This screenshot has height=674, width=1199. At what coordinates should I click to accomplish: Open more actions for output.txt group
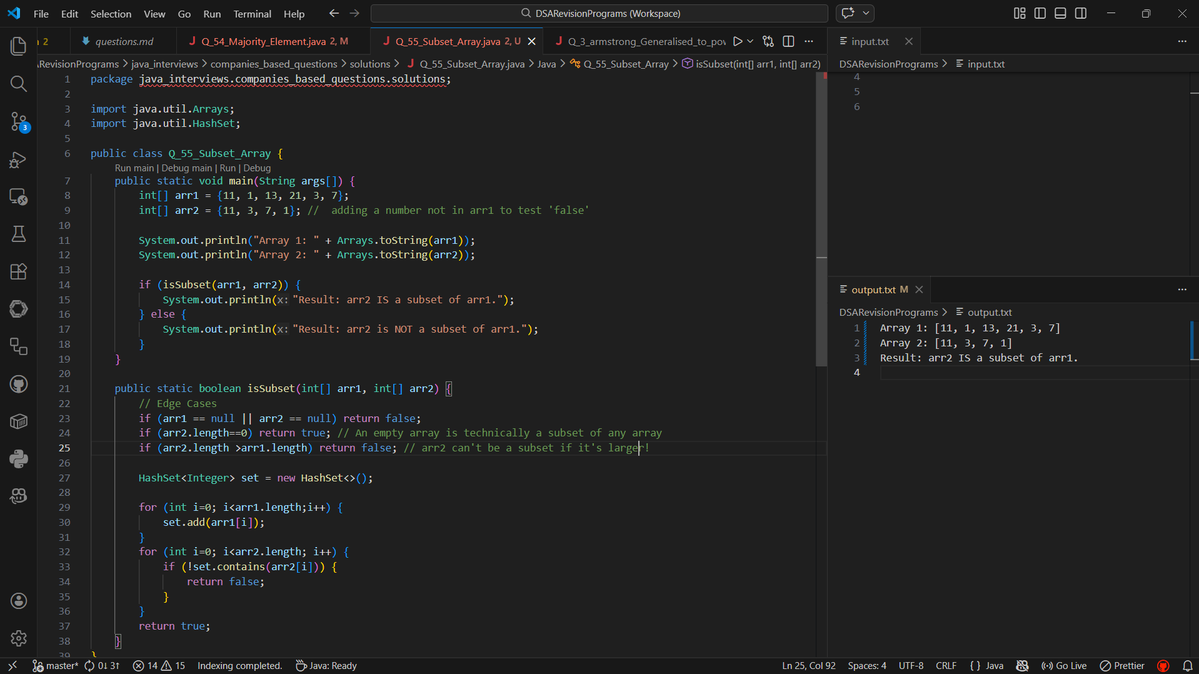1182,289
